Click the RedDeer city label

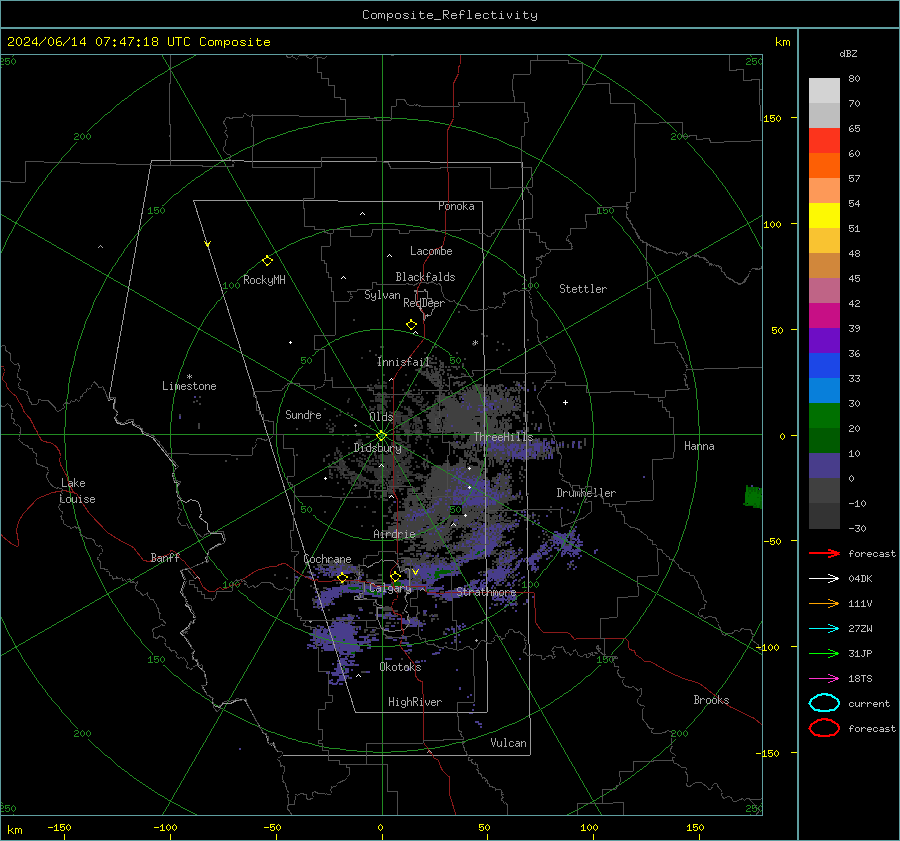[424, 303]
